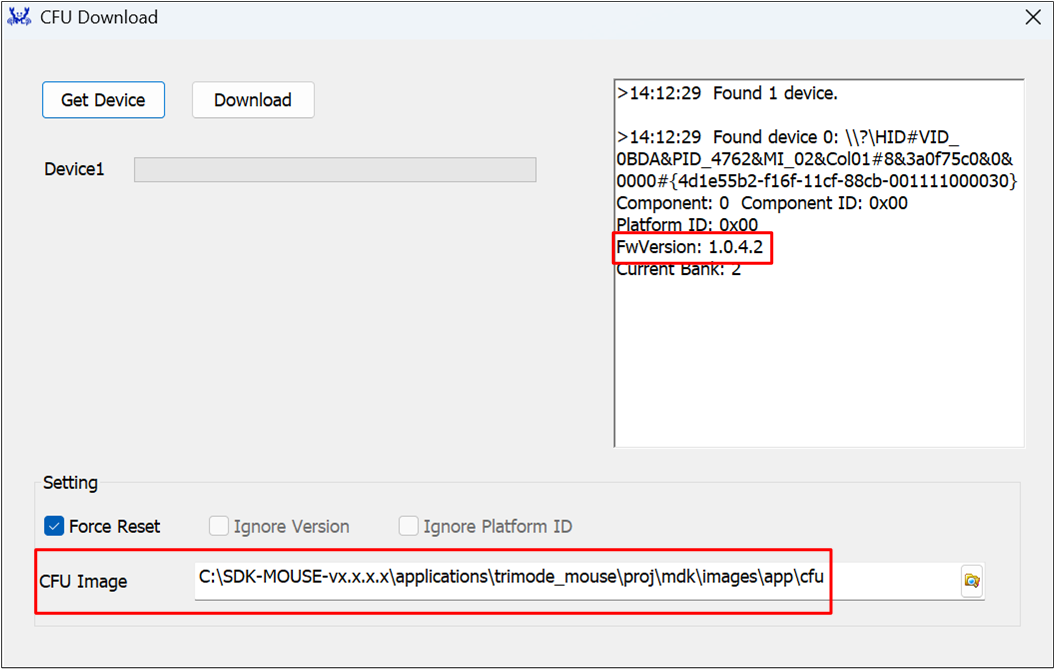Viewport: 1055px width, 669px height.
Task: Enable the Ignore Platform ID checkbox
Action: [408, 526]
